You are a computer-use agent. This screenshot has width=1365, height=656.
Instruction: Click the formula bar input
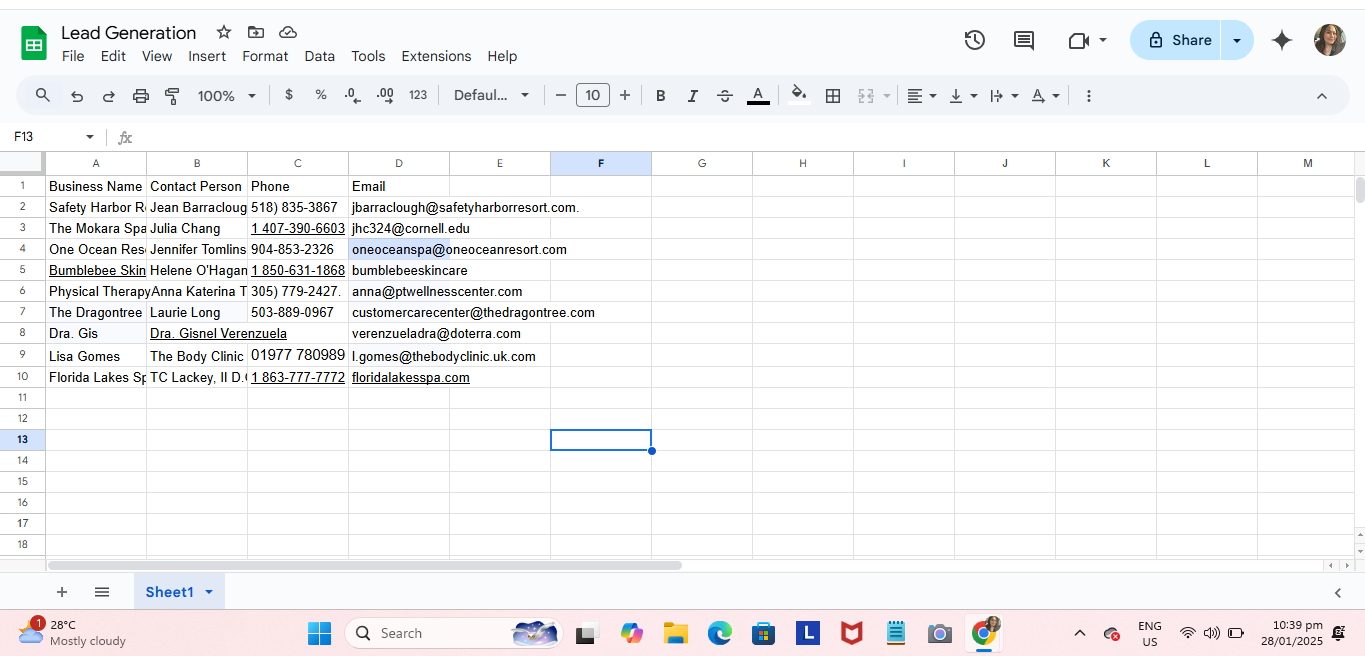(x=748, y=137)
